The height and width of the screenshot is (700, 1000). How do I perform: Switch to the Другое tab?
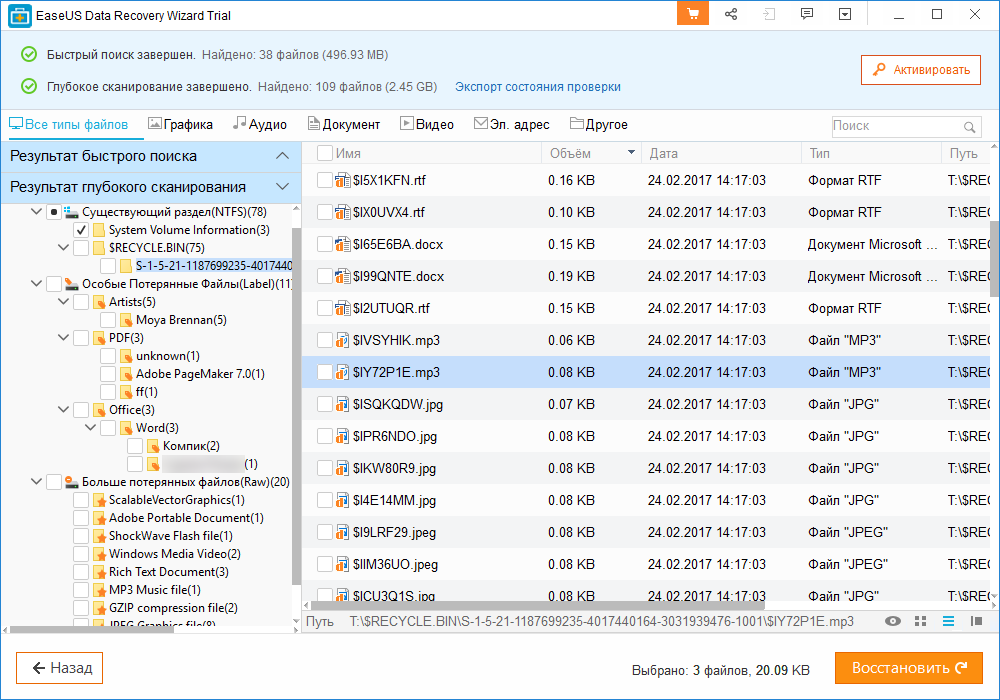coord(599,124)
